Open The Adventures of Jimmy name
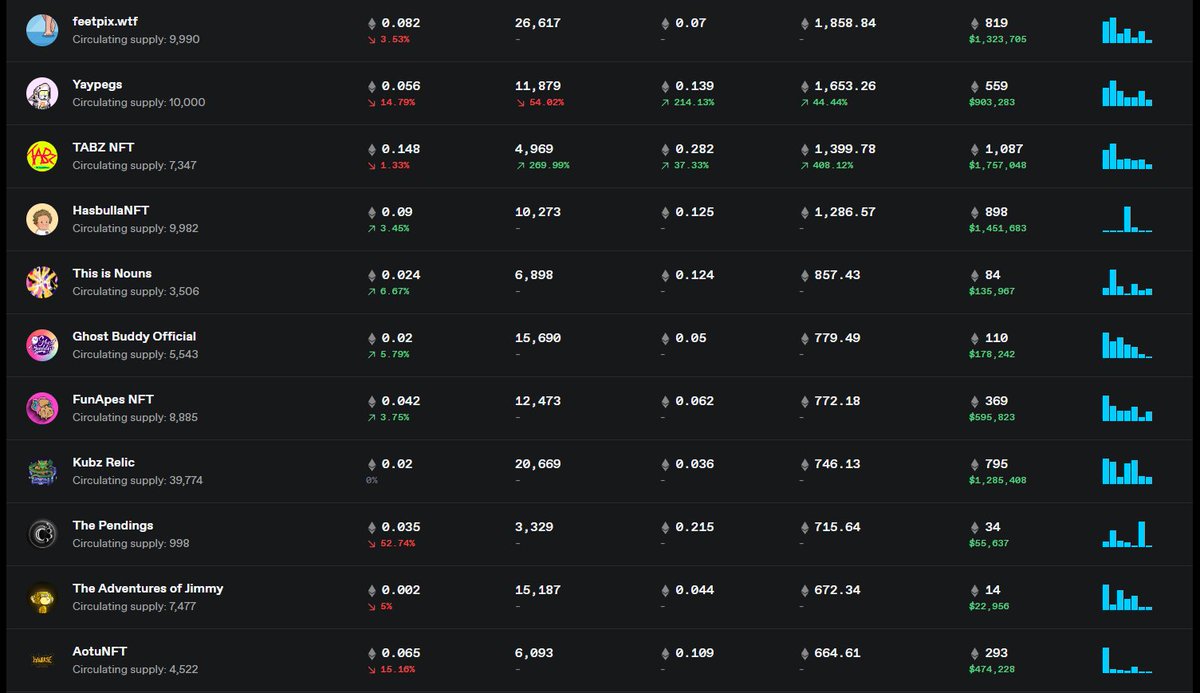Screen dimensions: 1200x693 coord(148,589)
